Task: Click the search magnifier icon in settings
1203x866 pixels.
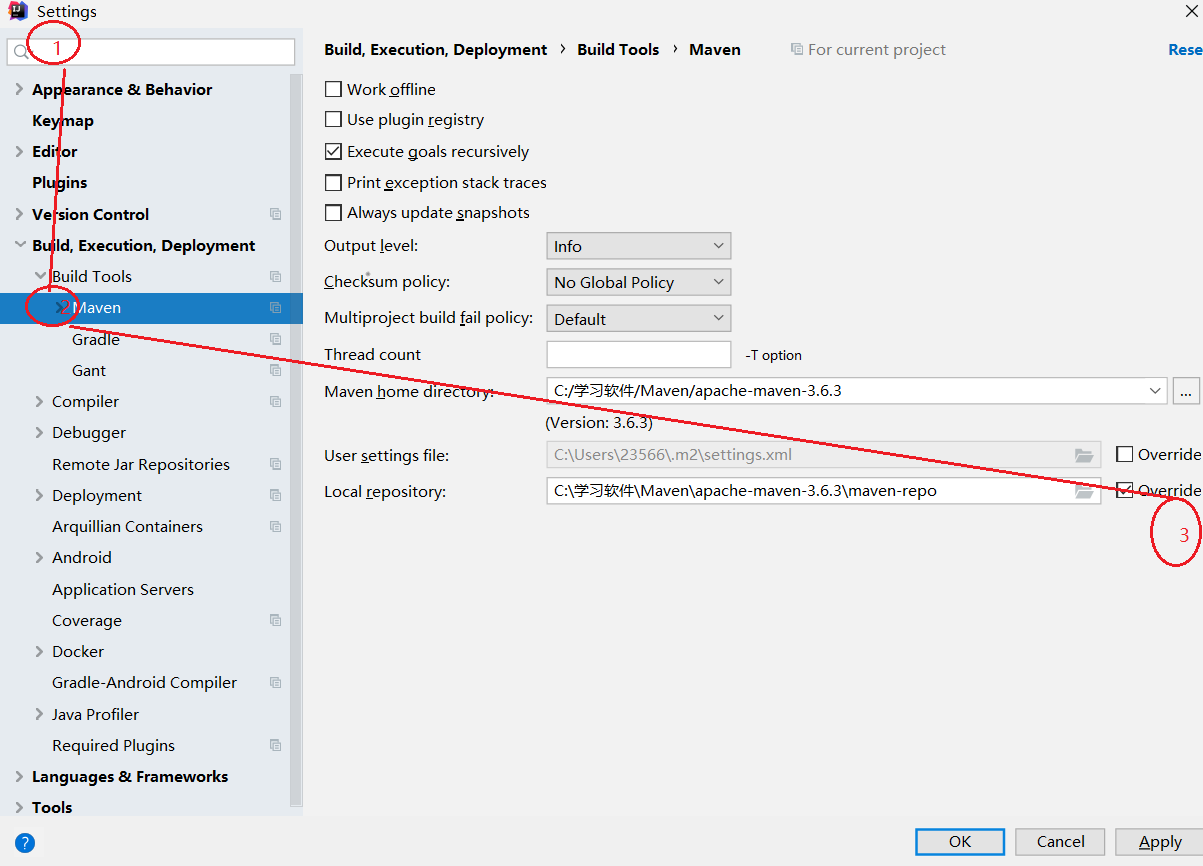Action: tap(21, 52)
